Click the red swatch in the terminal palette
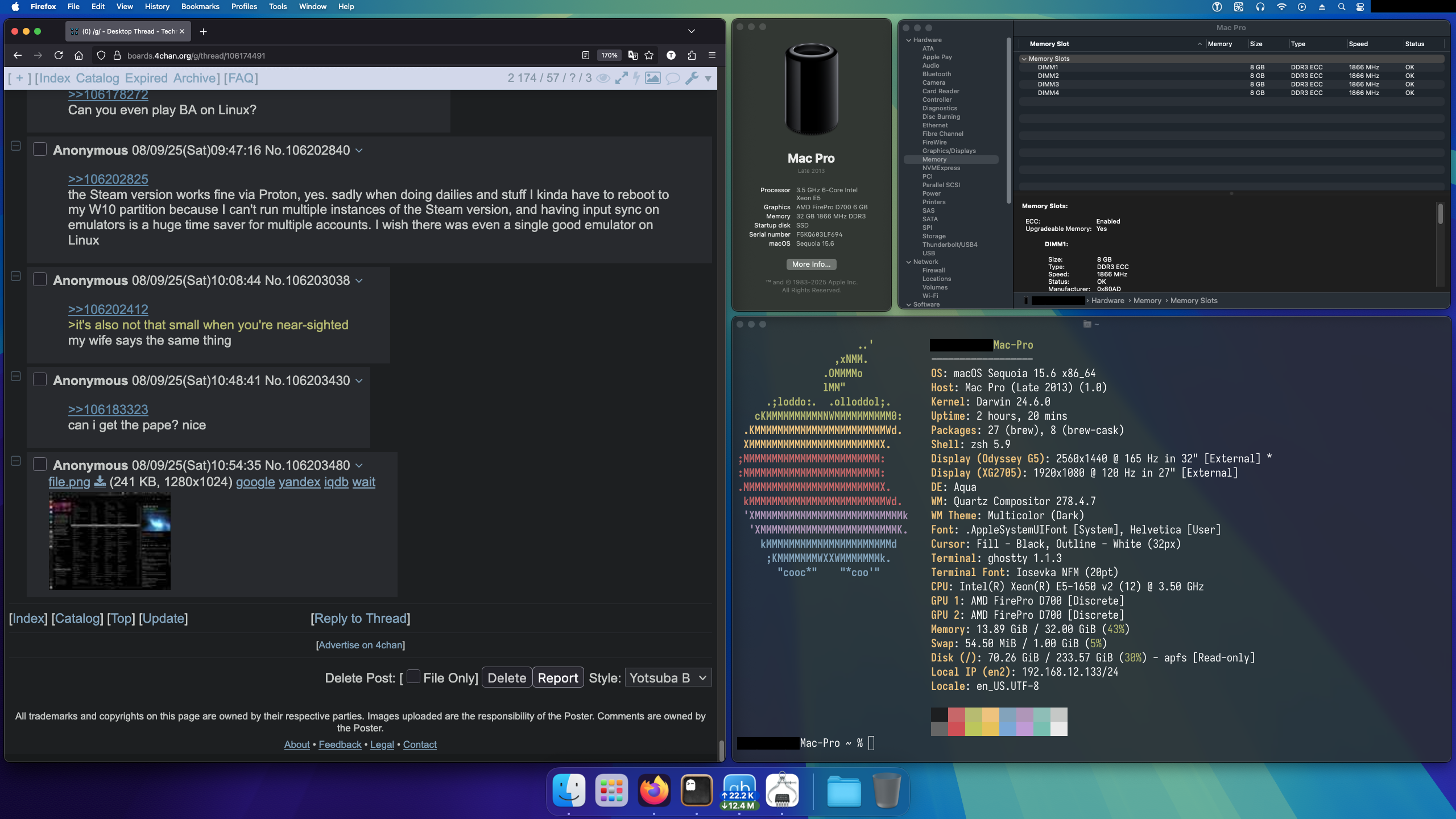Screen dimensions: 1456x819 coord(957,714)
